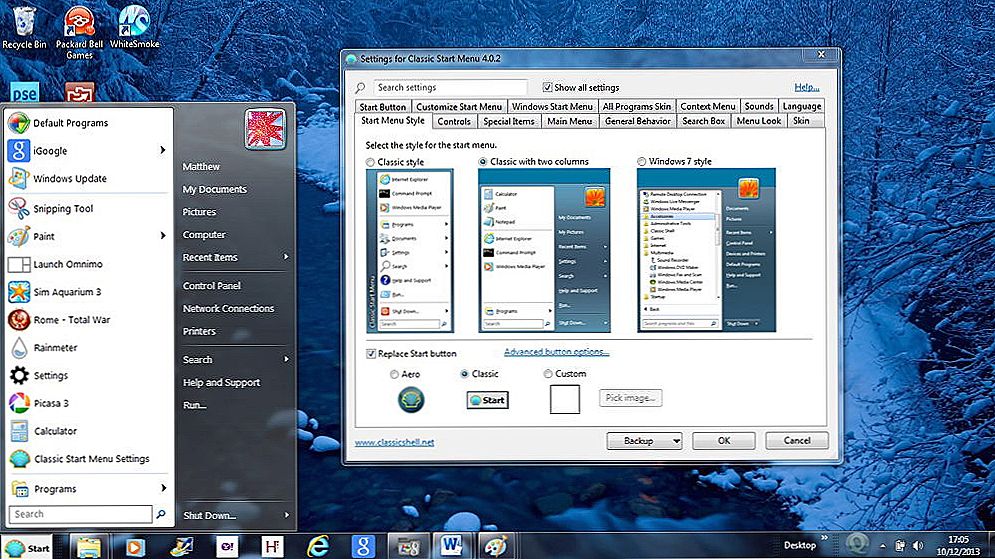
Task: Click the volume speaker tray icon
Action: (x=918, y=546)
